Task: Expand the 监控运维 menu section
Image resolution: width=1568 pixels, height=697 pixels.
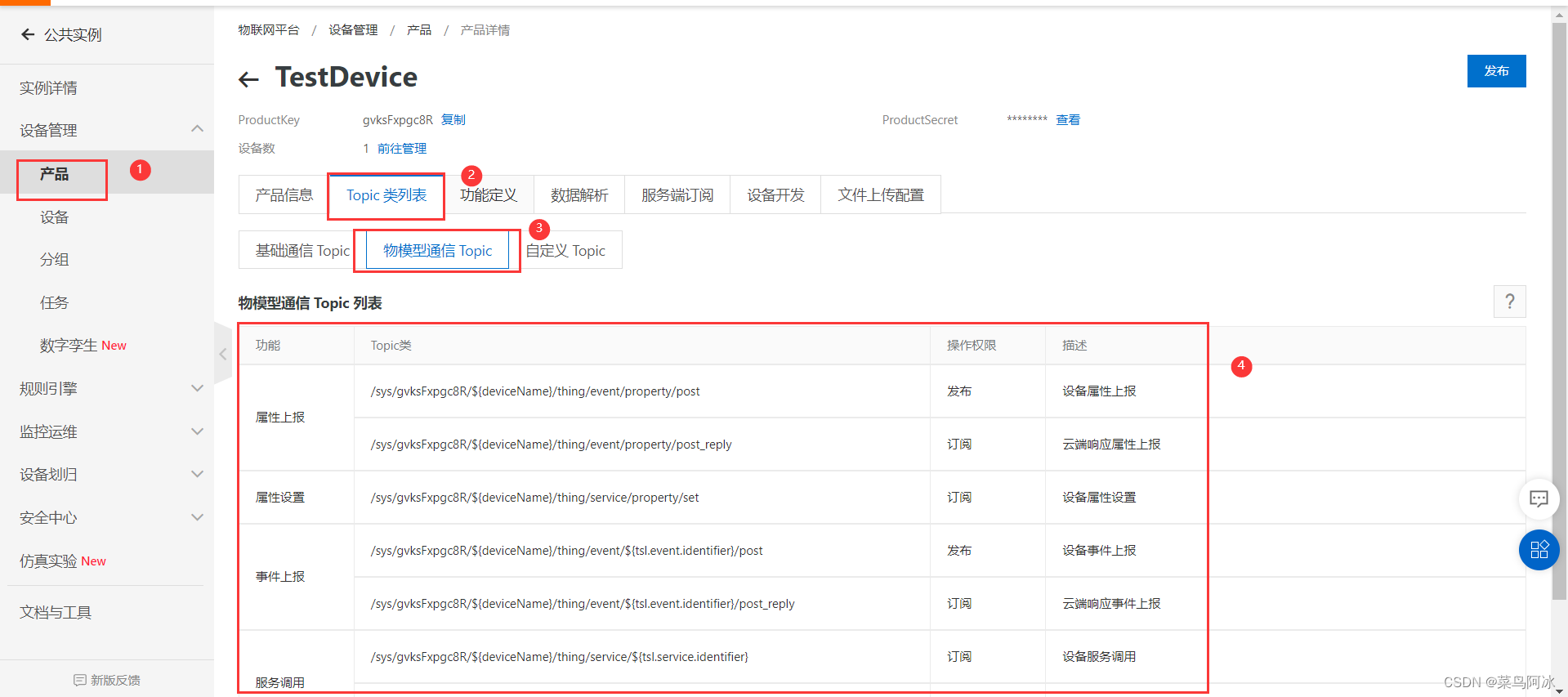Action: (197, 431)
